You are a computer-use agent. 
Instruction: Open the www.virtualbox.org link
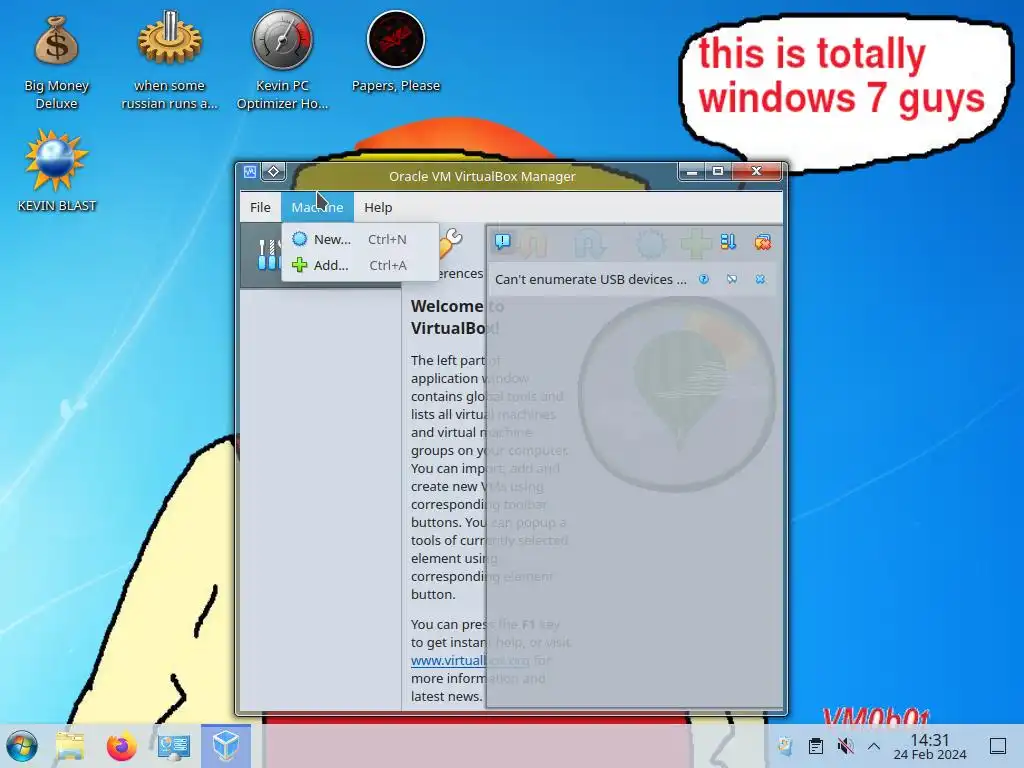470,660
